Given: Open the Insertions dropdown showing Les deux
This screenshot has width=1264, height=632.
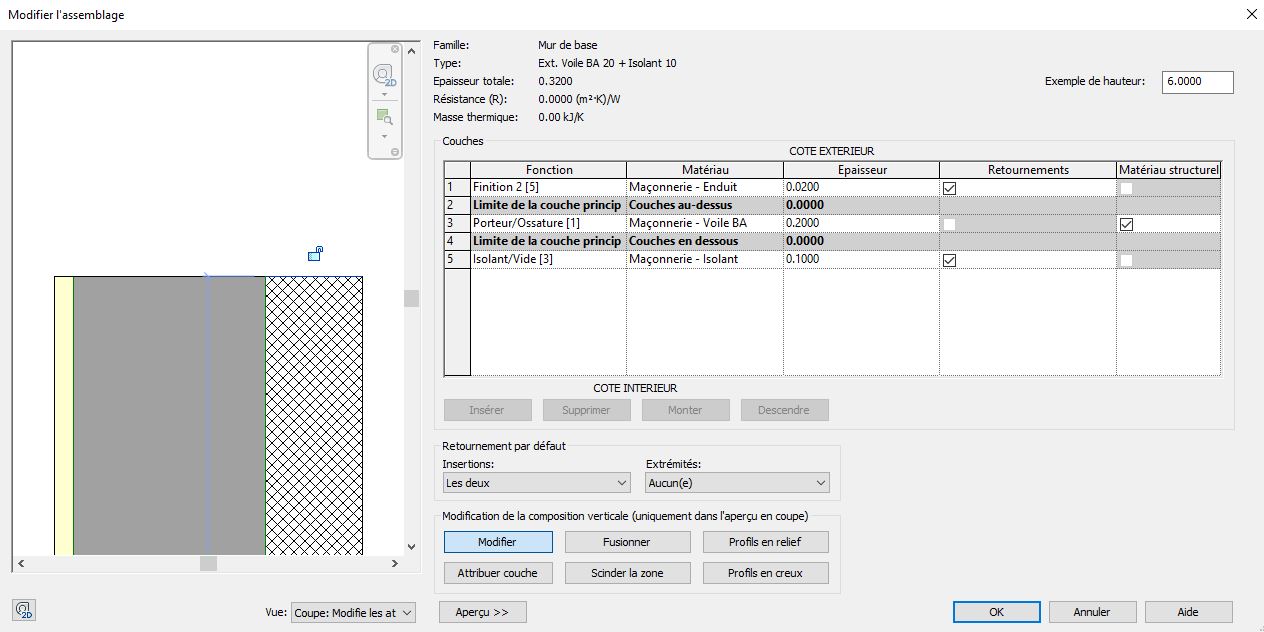Looking at the screenshot, I should (536, 483).
